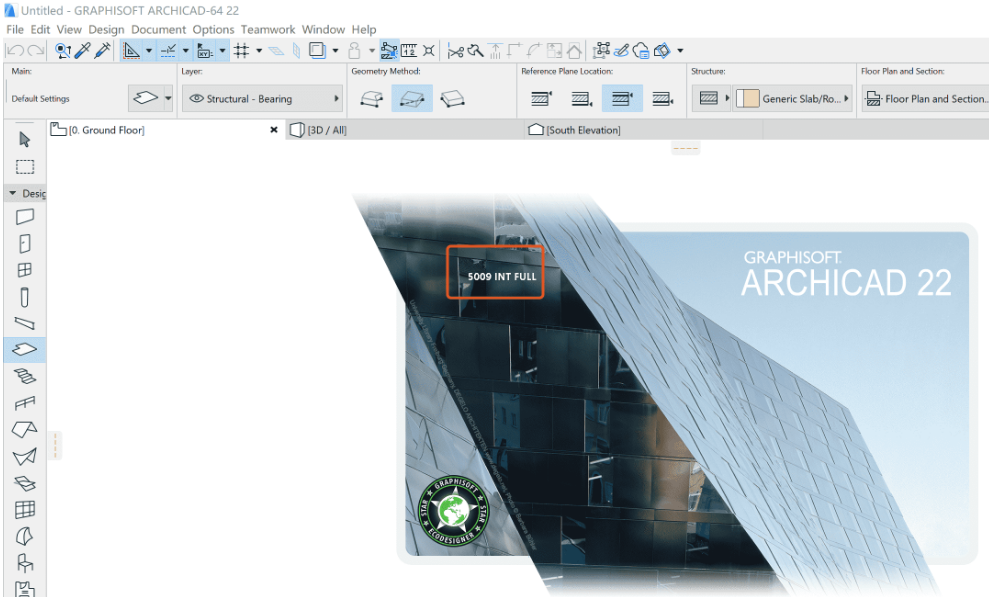Select the Polygonal geometry method
The image size is (989, 597).
[372, 98]
